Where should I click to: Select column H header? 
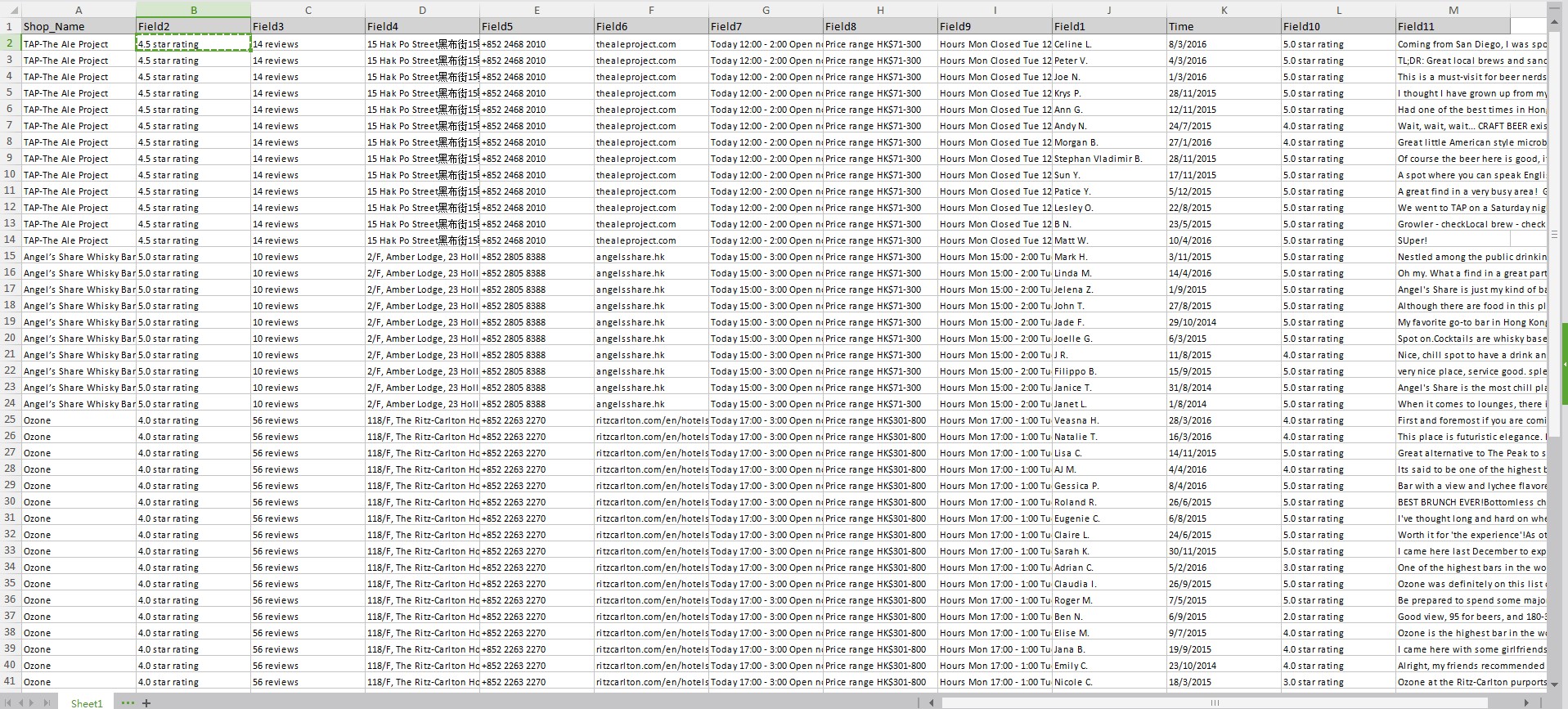[881, 10]
